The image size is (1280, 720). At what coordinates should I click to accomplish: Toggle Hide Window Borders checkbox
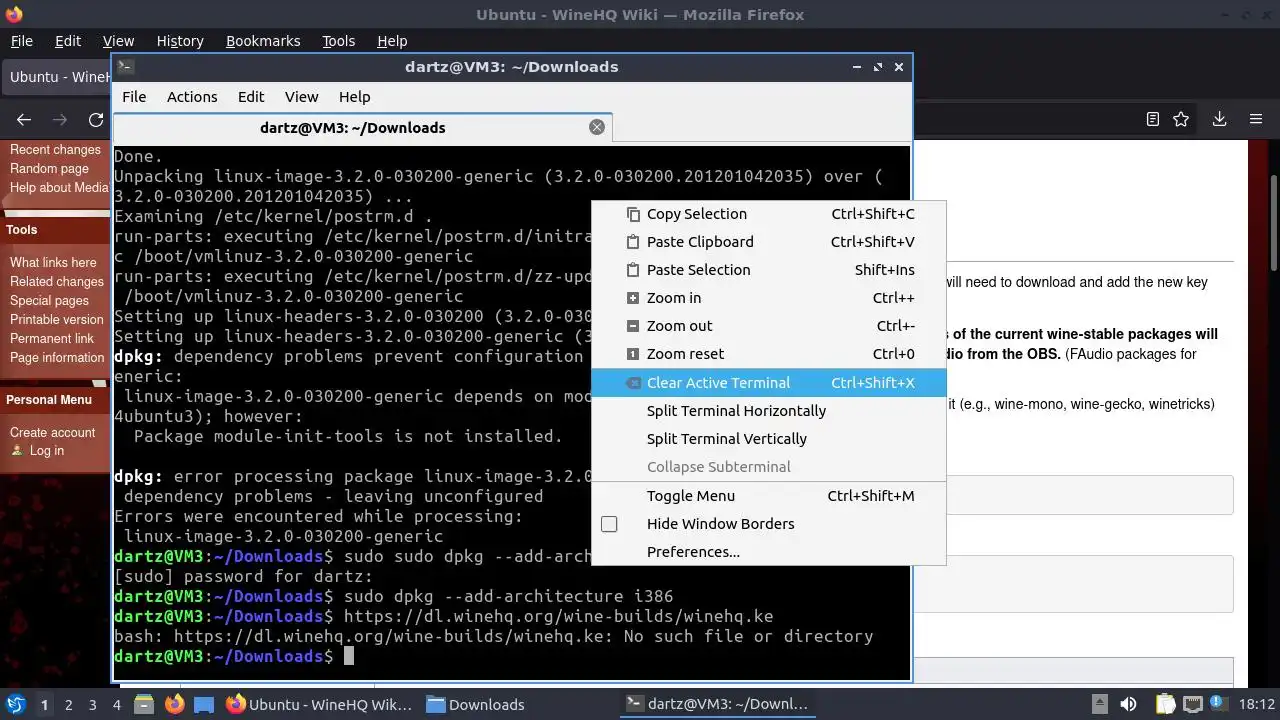click(x=609, y=524)
